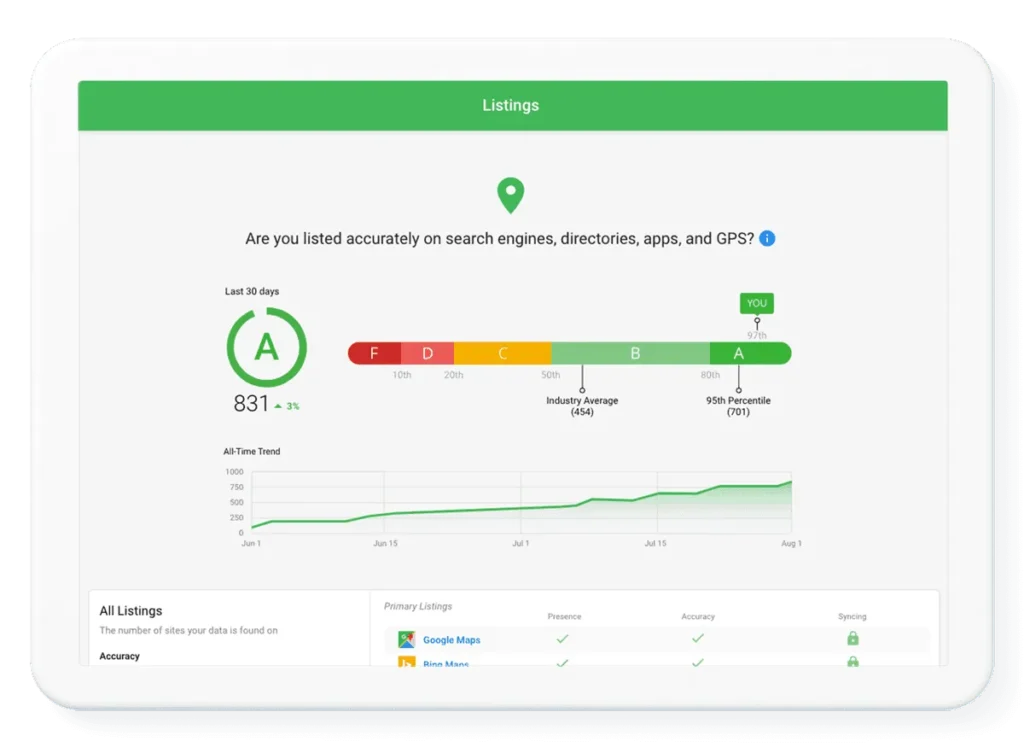Open the Bing Maps listing link
Image resolution: width=1024 pixels, height=753 pixels.
(x=446, y=663)
